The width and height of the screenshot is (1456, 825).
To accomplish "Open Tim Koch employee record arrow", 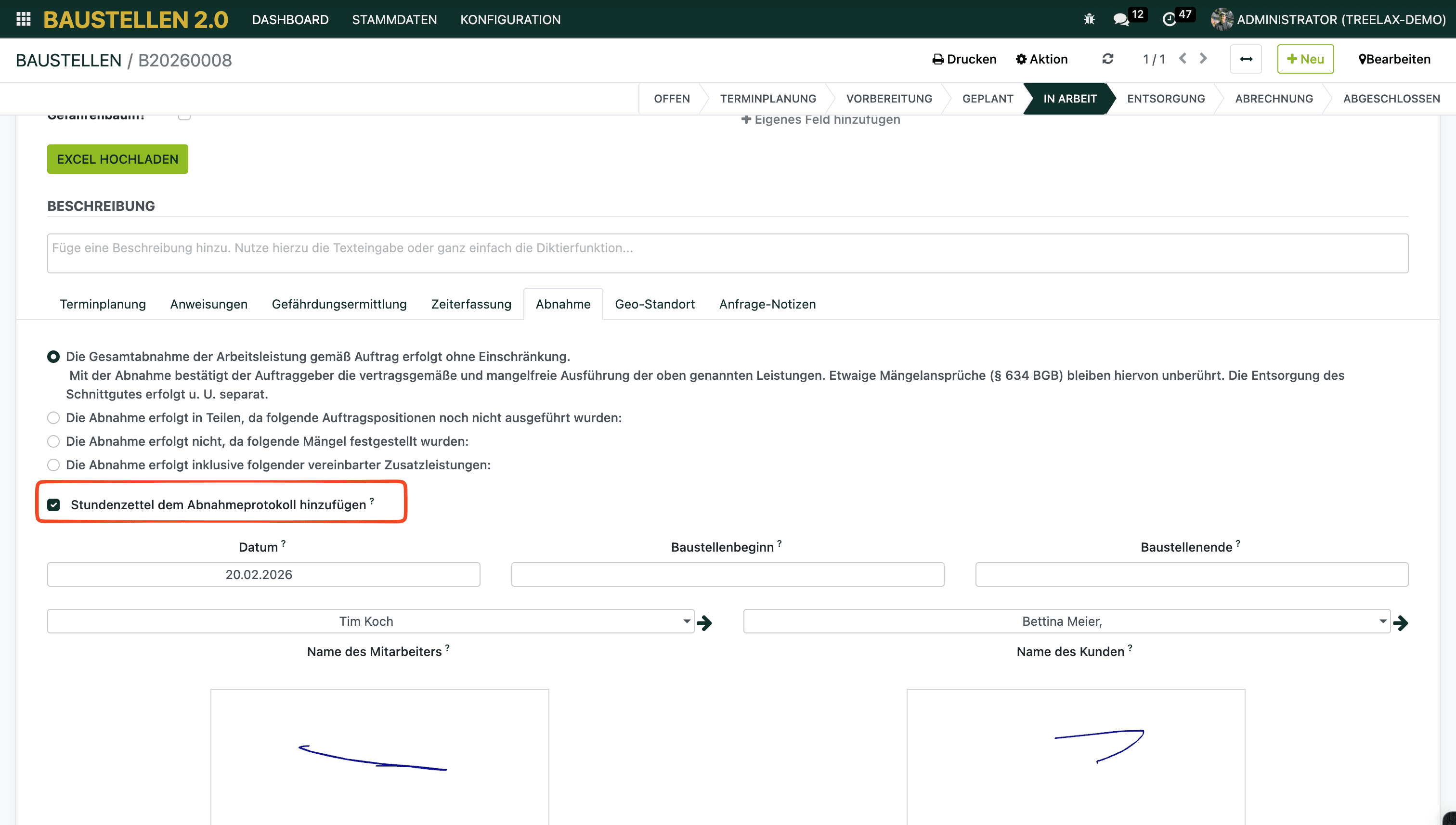I will pos(704,623).
